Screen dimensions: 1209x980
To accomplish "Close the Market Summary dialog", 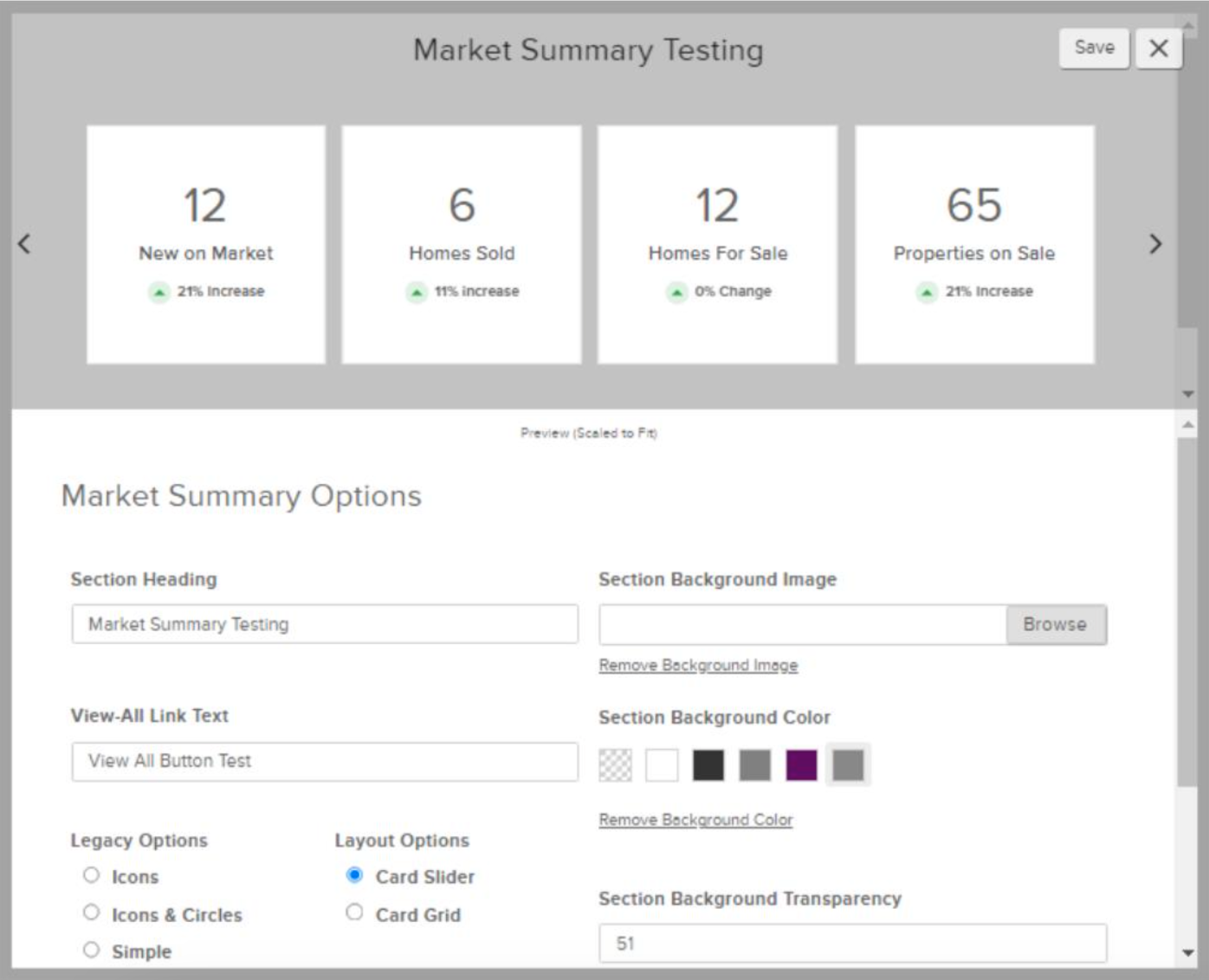I will coord(1159,48).
